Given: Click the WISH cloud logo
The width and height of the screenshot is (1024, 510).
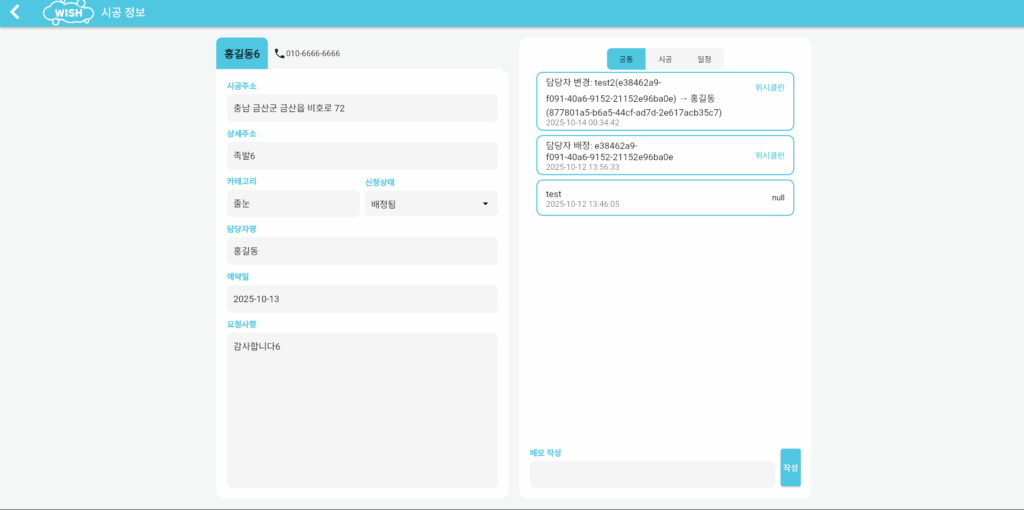Looking at the screenshot, I should click(68, 13).
